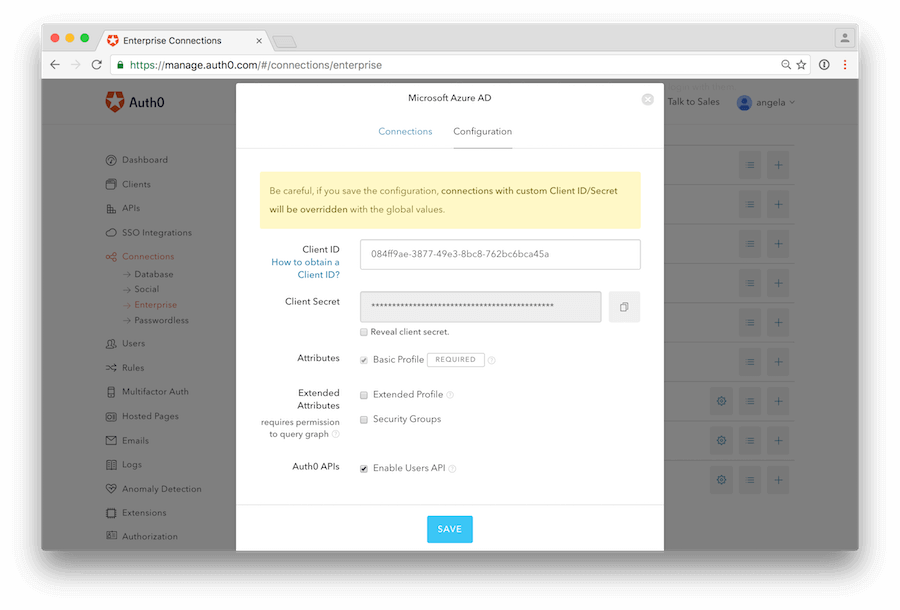Click into the Client ID field

point(501,254)
